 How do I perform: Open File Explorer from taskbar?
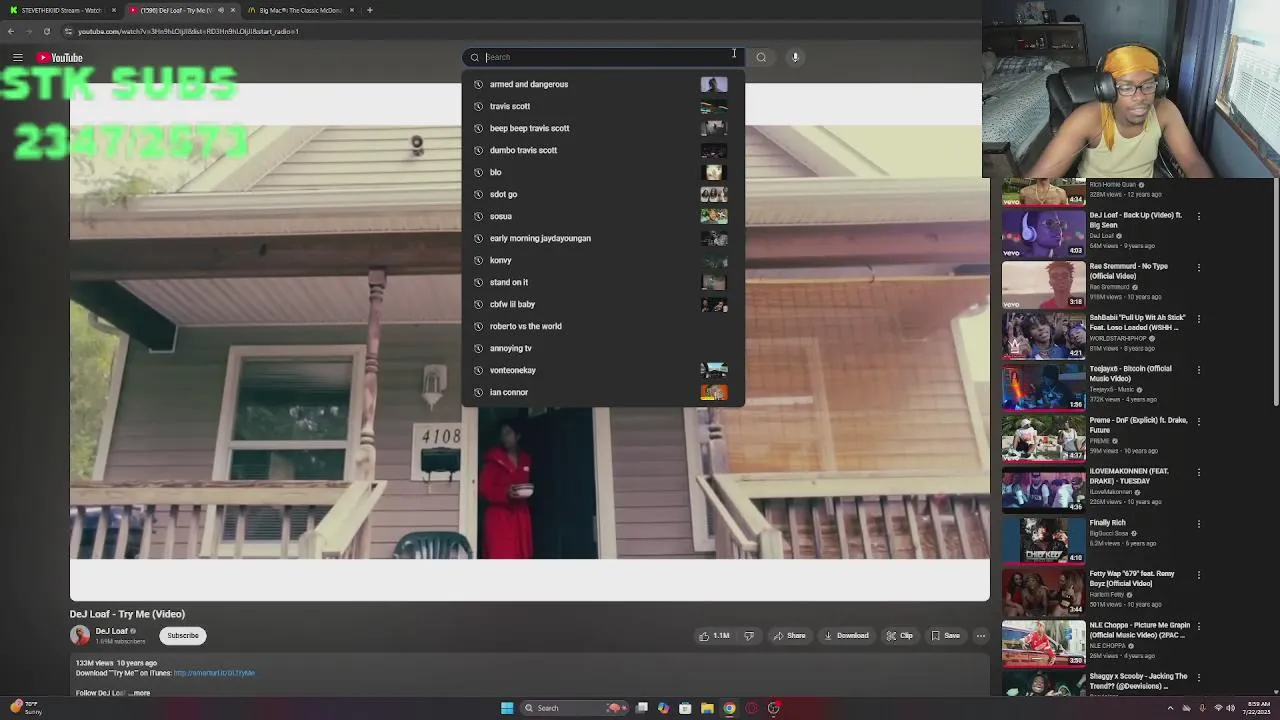[x=707, y=708]
